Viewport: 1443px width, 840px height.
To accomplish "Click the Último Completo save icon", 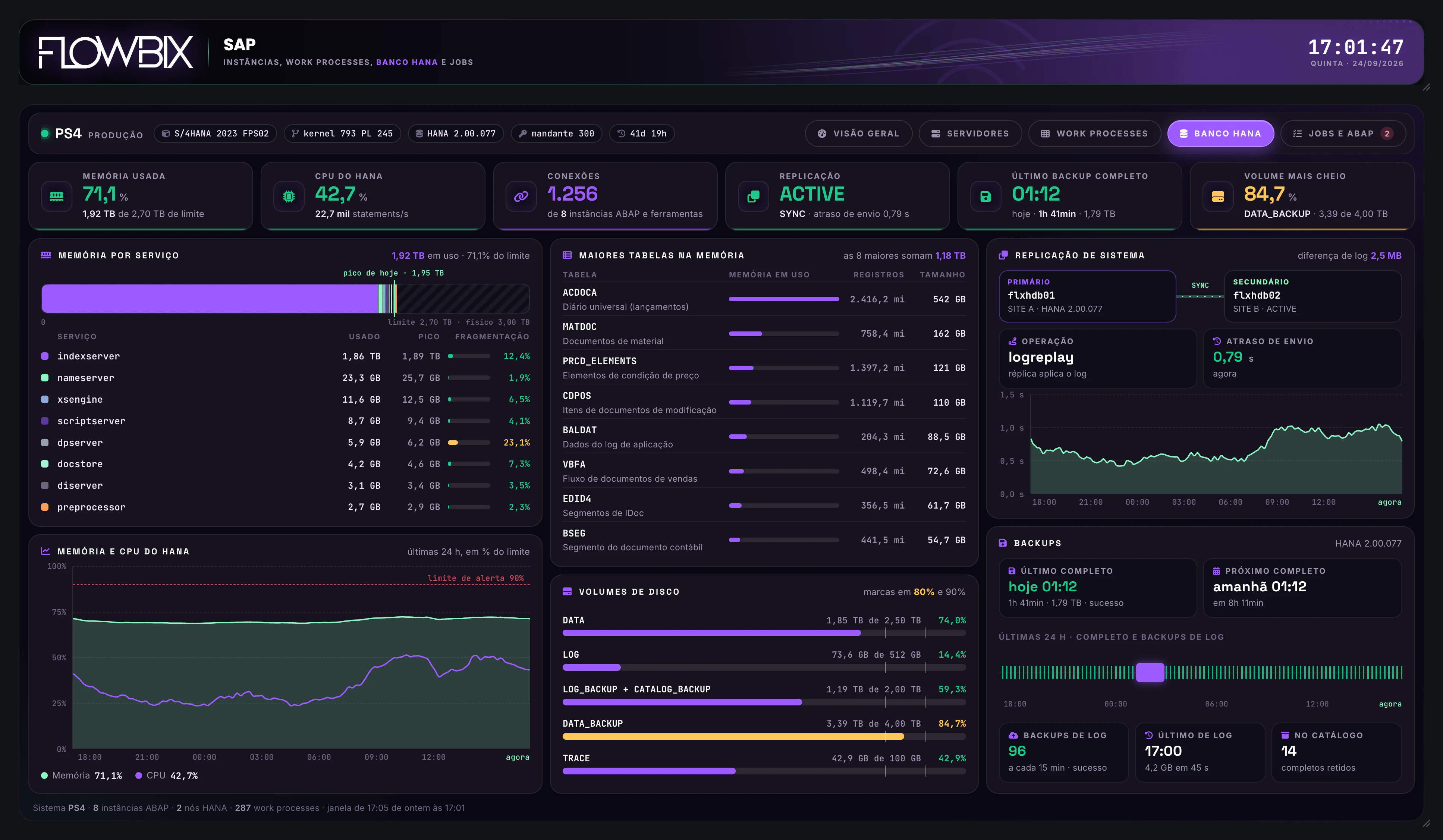I will (1012, 571).
